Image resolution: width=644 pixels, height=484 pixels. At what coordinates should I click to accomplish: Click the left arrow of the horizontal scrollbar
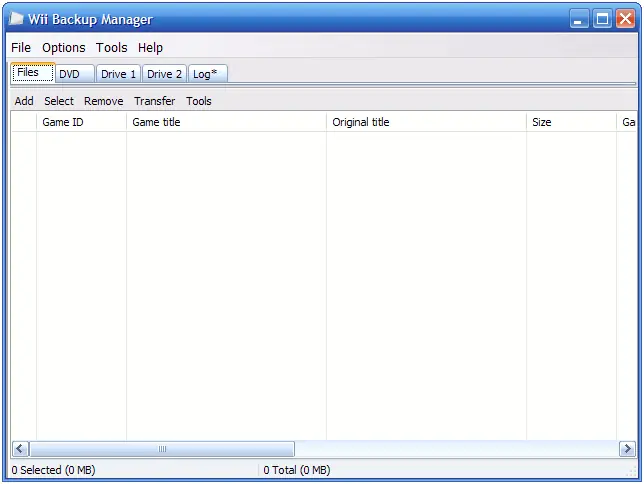[x=20, y=449]
